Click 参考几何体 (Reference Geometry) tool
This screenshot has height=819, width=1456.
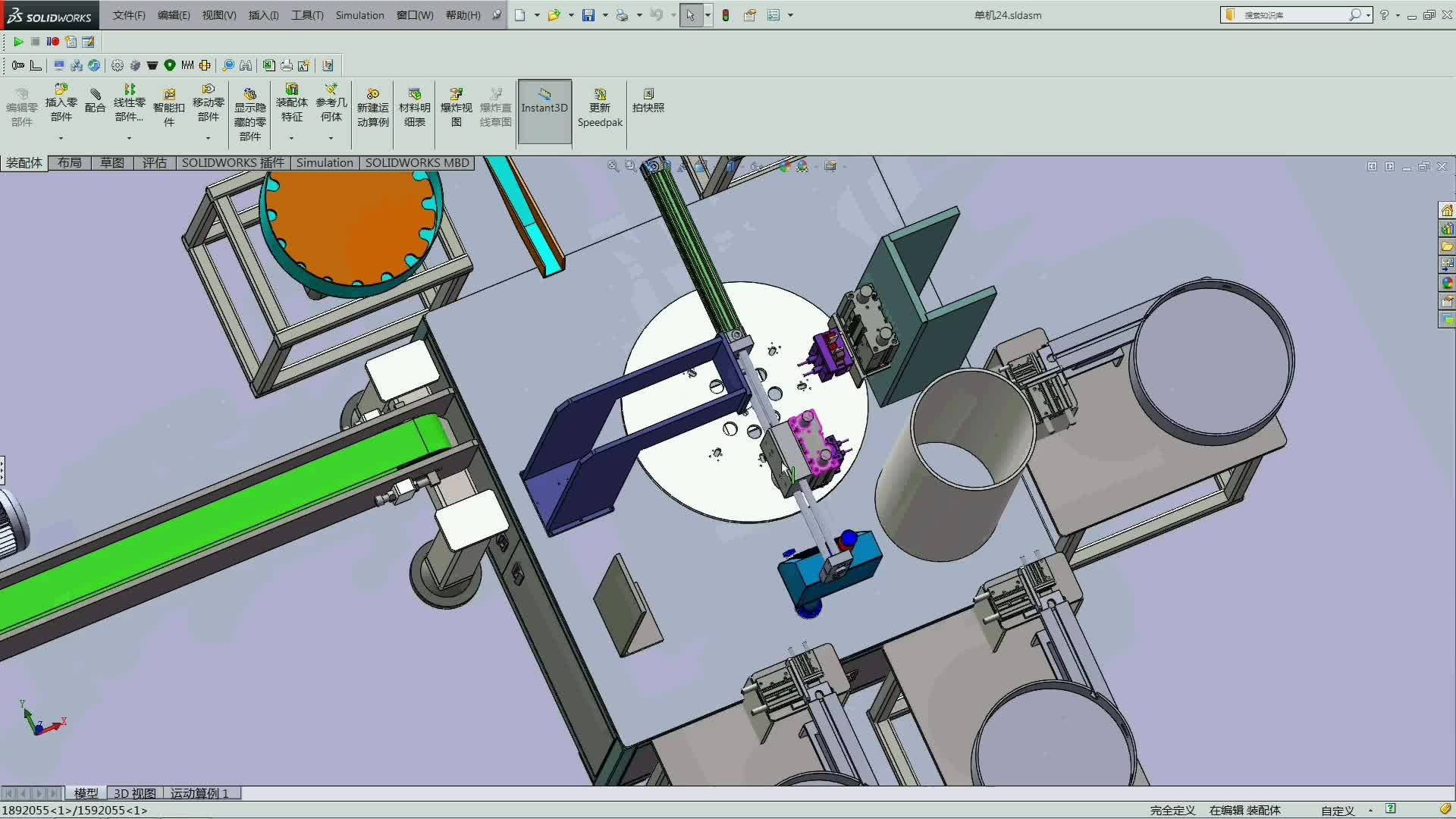(331, 103)
